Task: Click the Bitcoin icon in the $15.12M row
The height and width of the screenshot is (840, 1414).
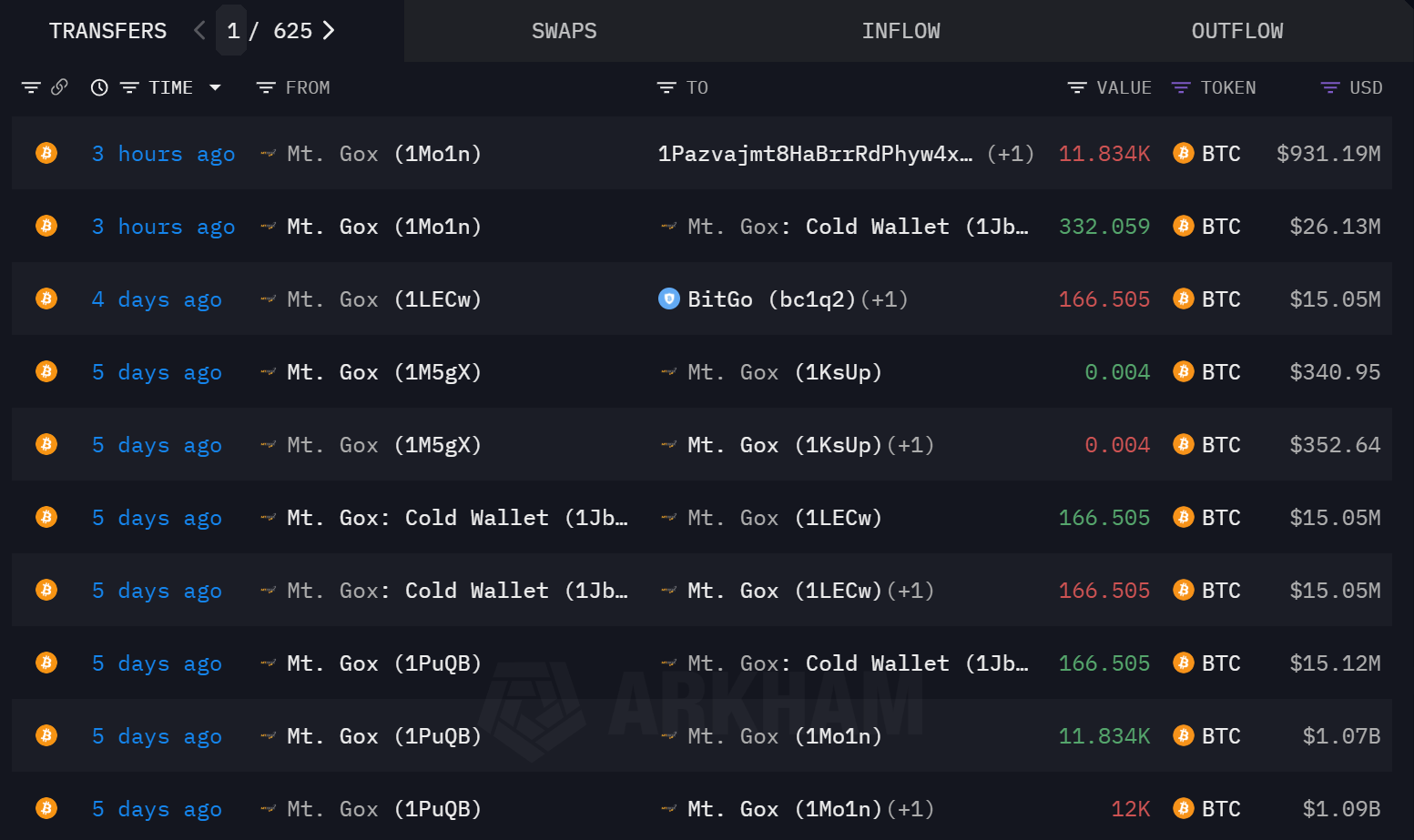Action: coord(46,663)
